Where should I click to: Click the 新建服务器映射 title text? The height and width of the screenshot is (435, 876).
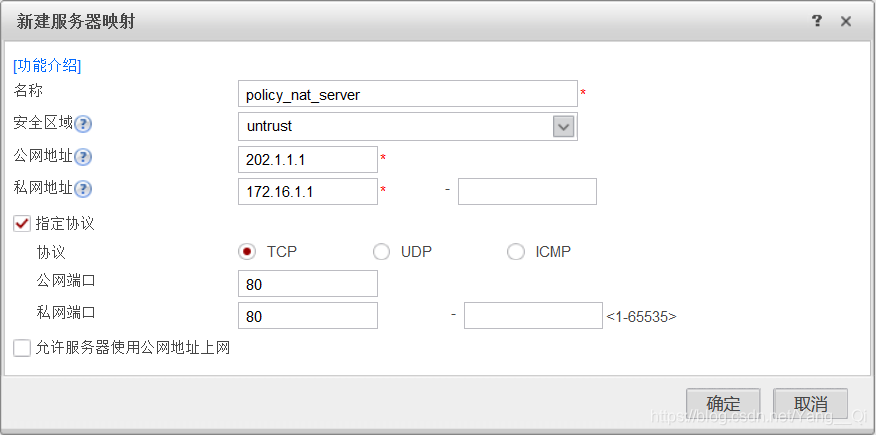click(x=75, y=22)
